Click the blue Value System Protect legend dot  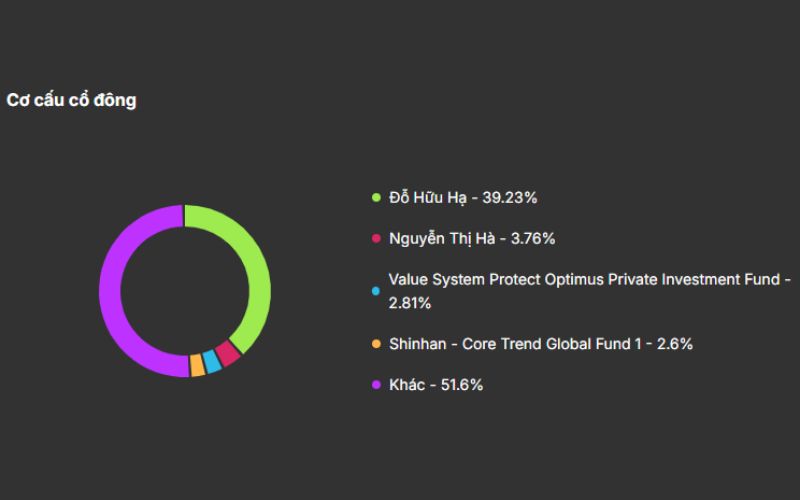(x=377, y=291)
